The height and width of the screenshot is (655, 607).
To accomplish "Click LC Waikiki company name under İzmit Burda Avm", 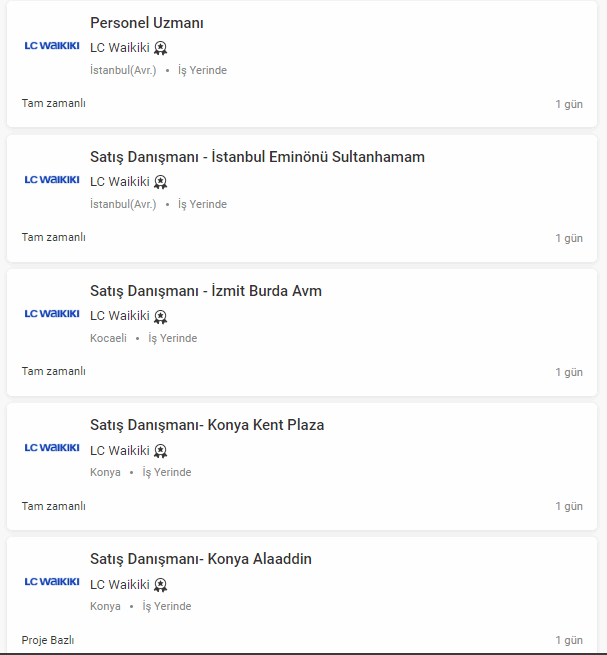I will tap(119, 316).
